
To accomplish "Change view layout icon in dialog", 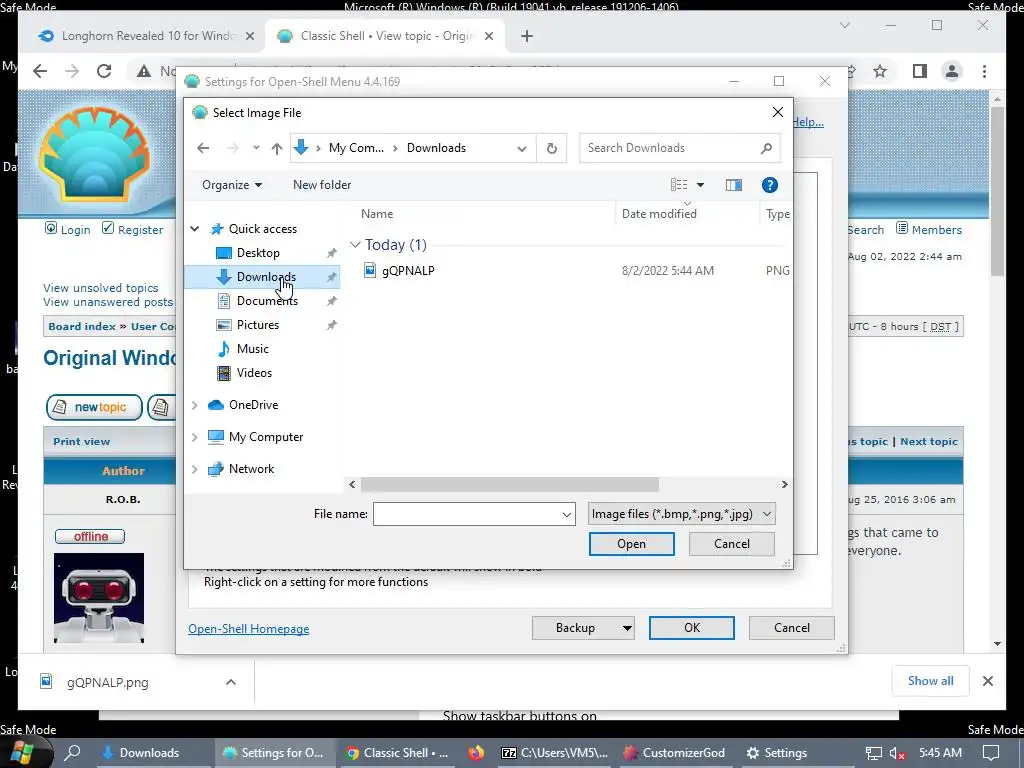I will 679,185.
